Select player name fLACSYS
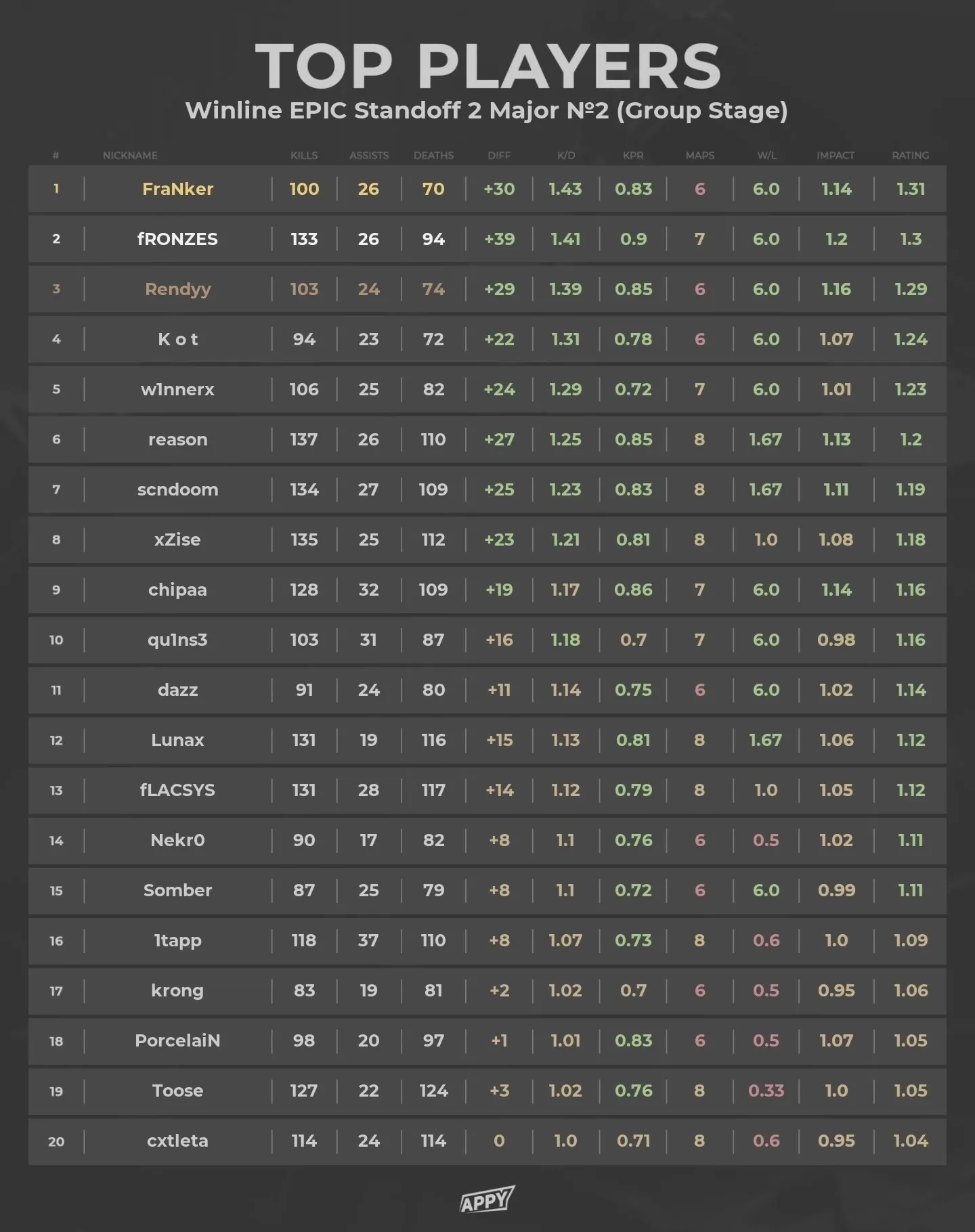The height and width of the screenshot is (1232, 975). coord(177,790)
